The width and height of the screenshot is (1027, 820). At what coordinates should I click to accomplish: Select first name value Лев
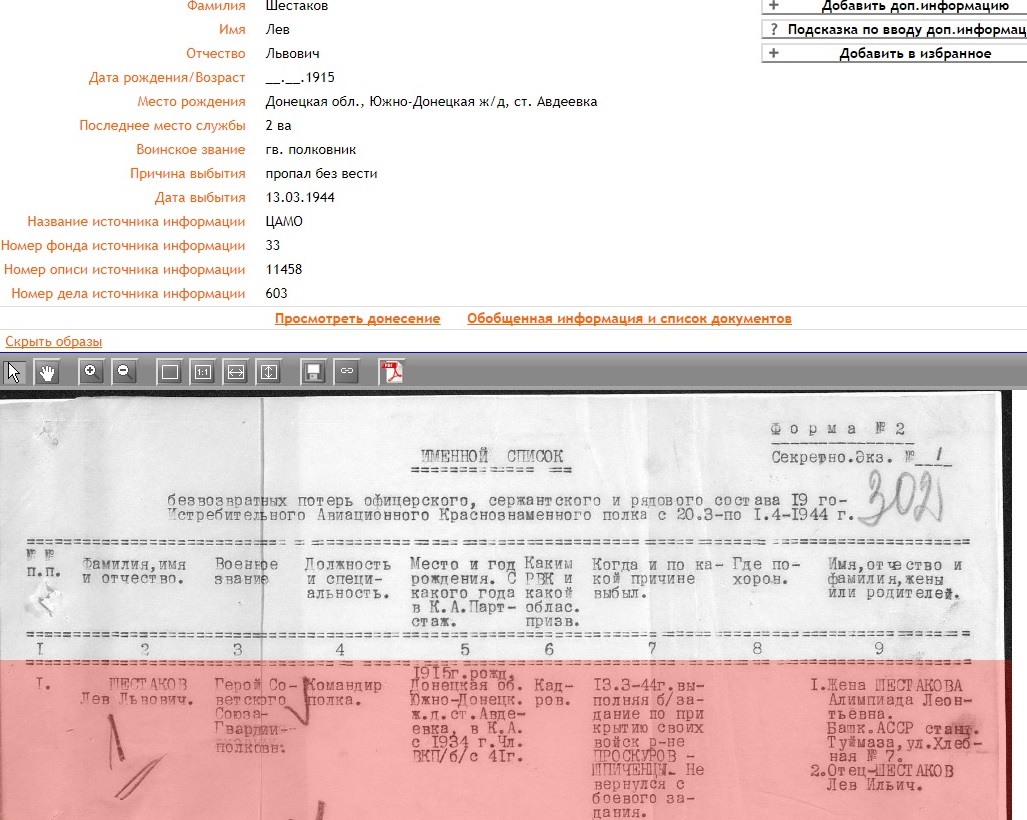277,29
